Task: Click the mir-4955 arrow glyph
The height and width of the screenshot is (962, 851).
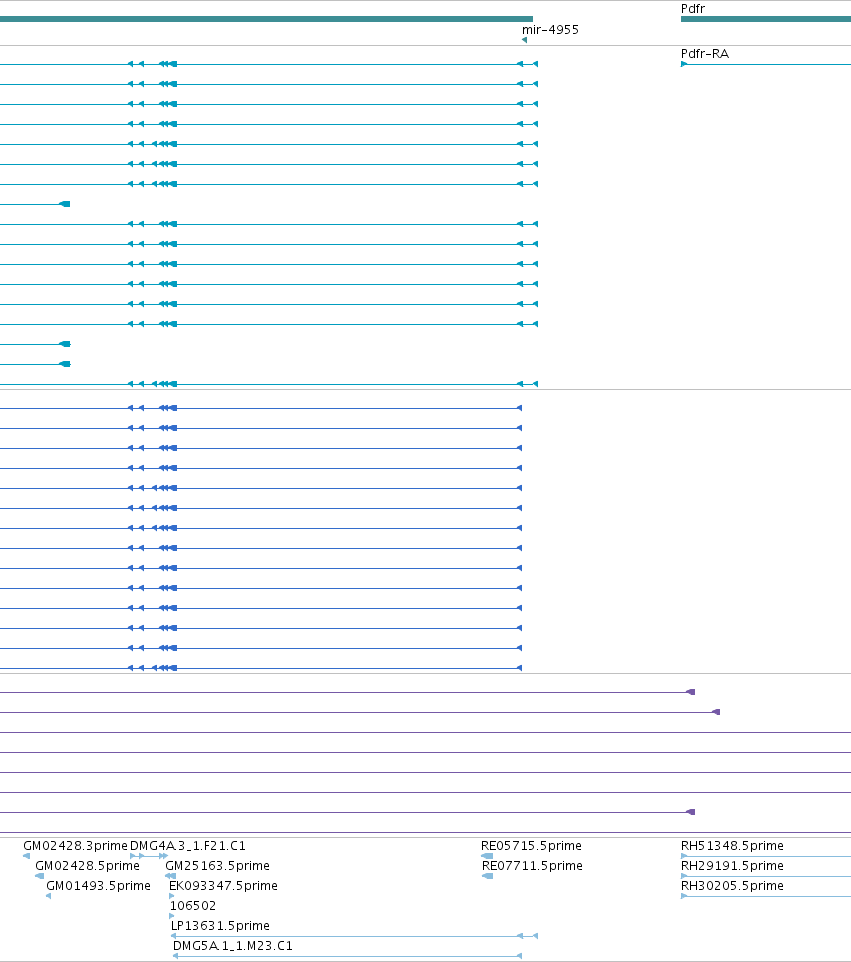Action: (524, 40)
